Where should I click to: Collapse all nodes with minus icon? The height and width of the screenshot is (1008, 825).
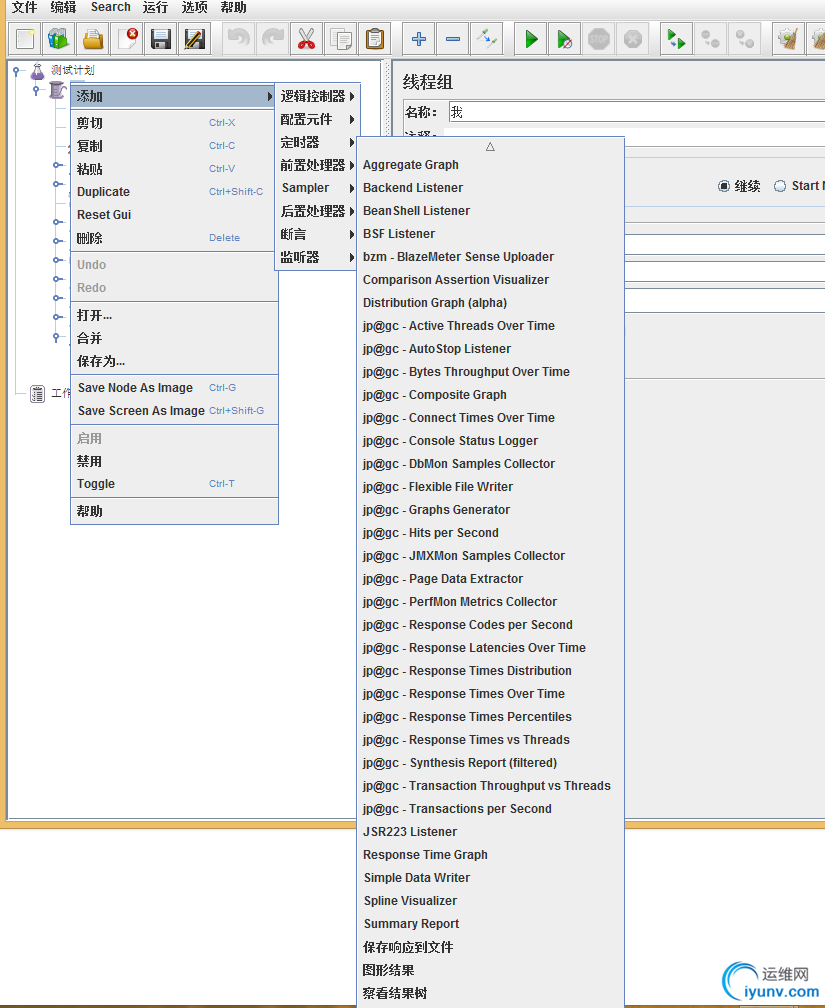[453, 39]
